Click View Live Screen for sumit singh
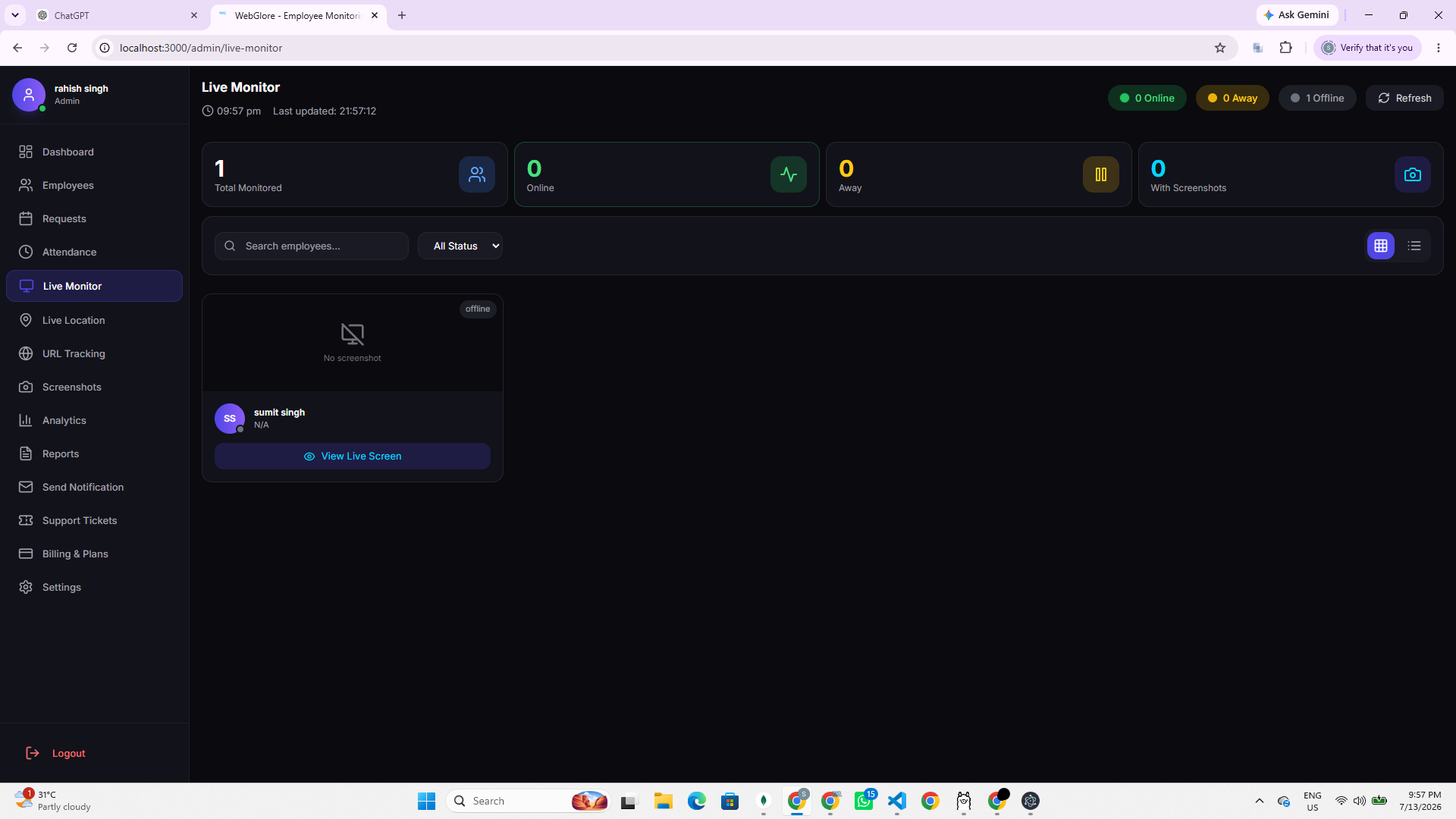 tap(353, 456)
